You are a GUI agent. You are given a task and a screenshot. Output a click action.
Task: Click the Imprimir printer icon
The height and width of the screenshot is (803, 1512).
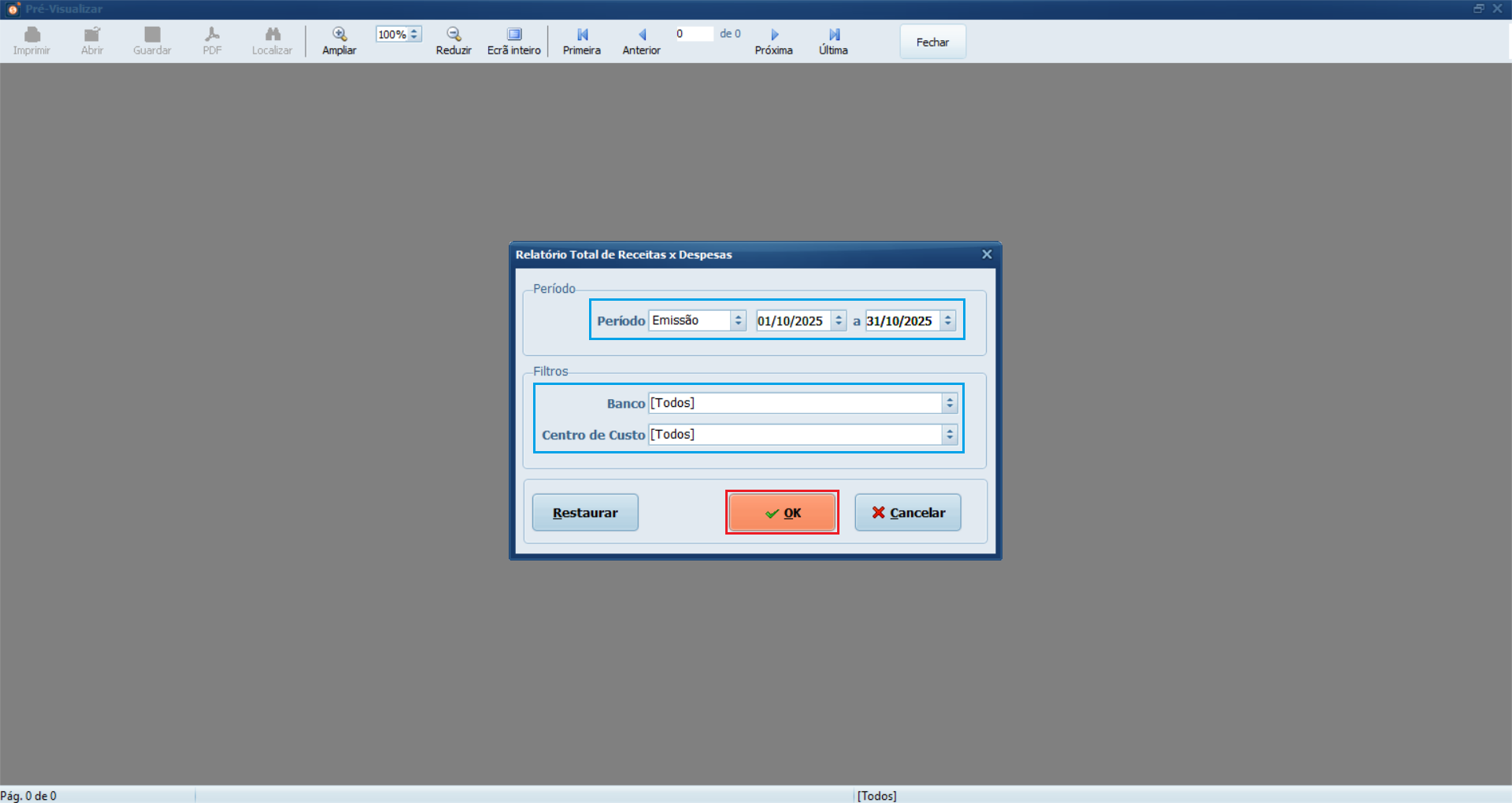[x=31, y=35]
